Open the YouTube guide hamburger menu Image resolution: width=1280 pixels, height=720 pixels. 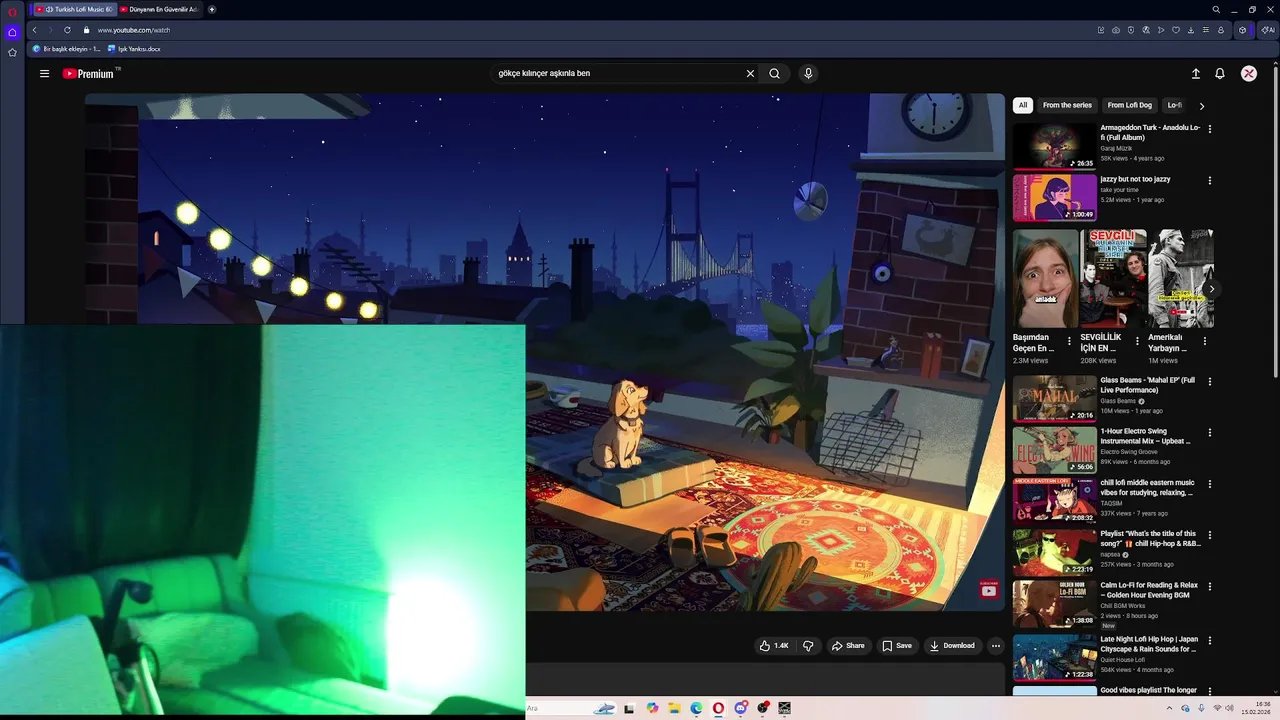click(44, 73)
